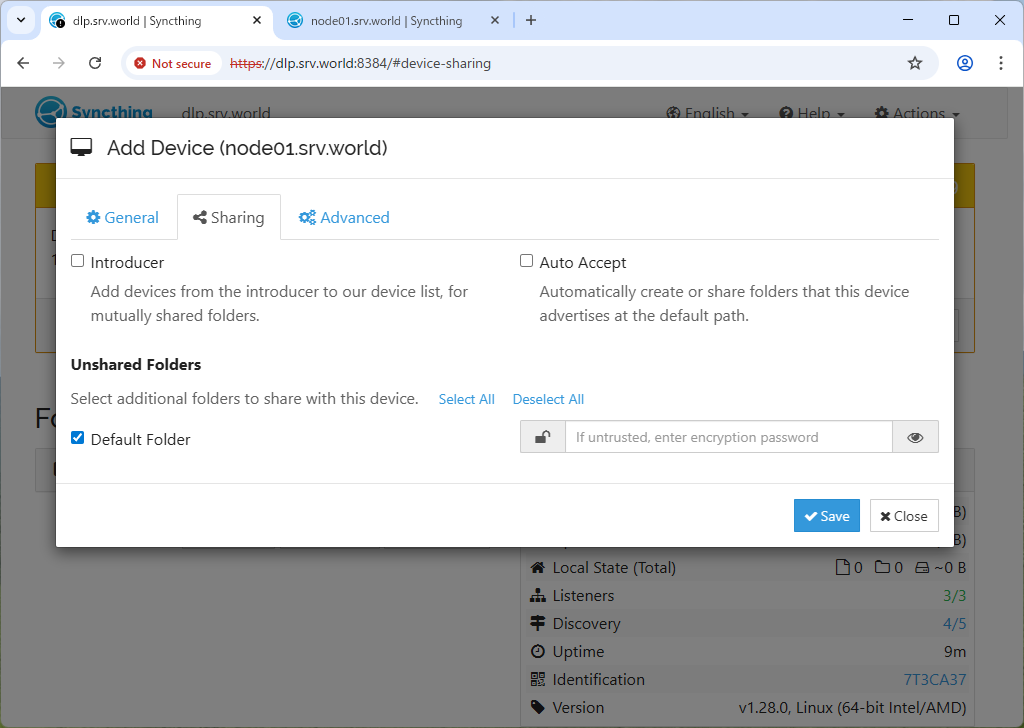Switch to the Advanced tab
Viewport: 1024px width, 728px height.
click(x=344, y=217)
